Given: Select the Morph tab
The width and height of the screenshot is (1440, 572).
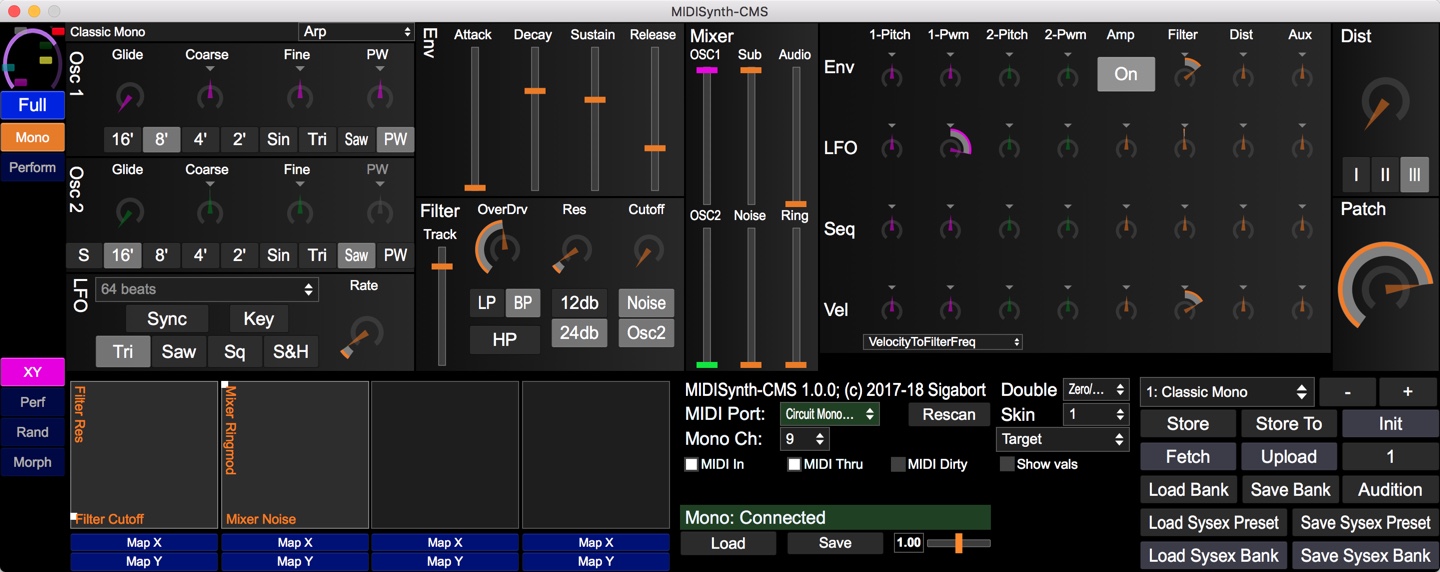Looking at the screenshot, I should click(32, 462).
